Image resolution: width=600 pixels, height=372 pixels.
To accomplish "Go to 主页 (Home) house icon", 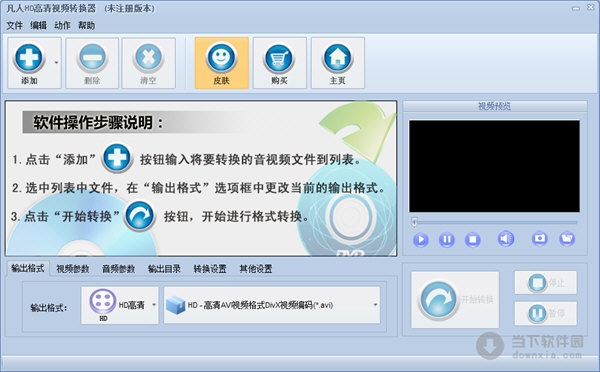I will [x=338, y=63].
